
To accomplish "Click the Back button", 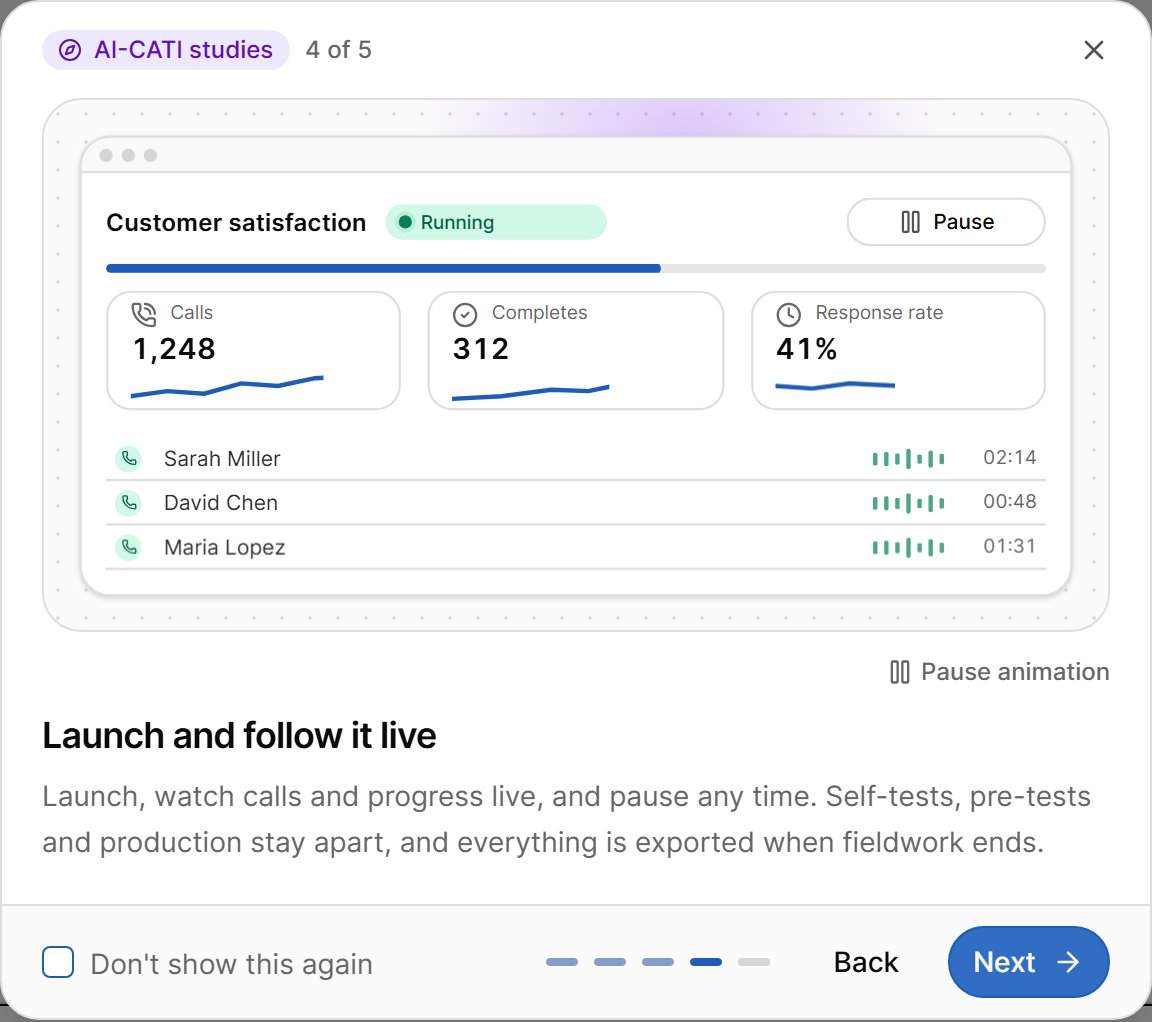I will (865, 962).
